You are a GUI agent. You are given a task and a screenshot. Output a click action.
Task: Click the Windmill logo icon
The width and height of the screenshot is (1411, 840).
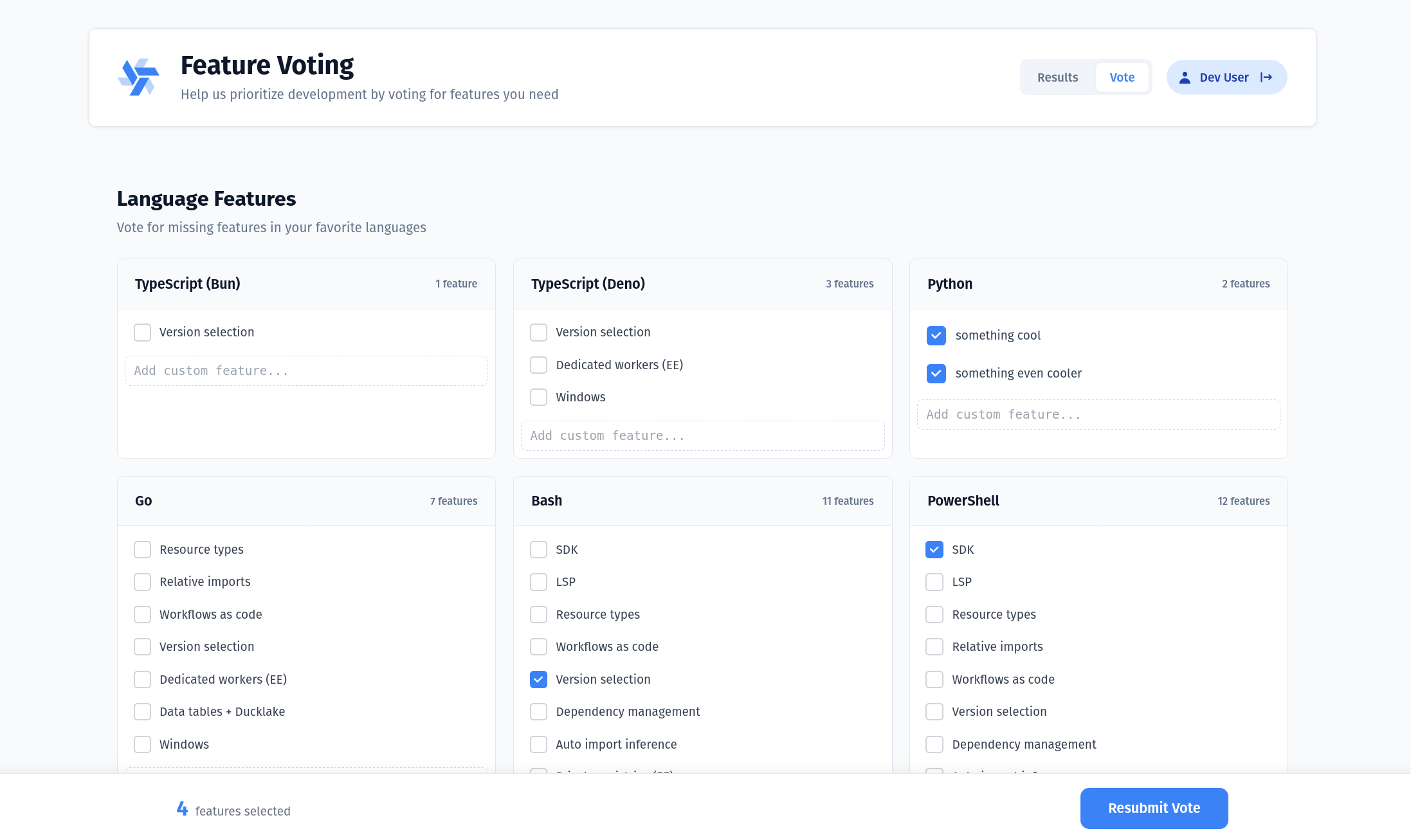tap(138, 77)
